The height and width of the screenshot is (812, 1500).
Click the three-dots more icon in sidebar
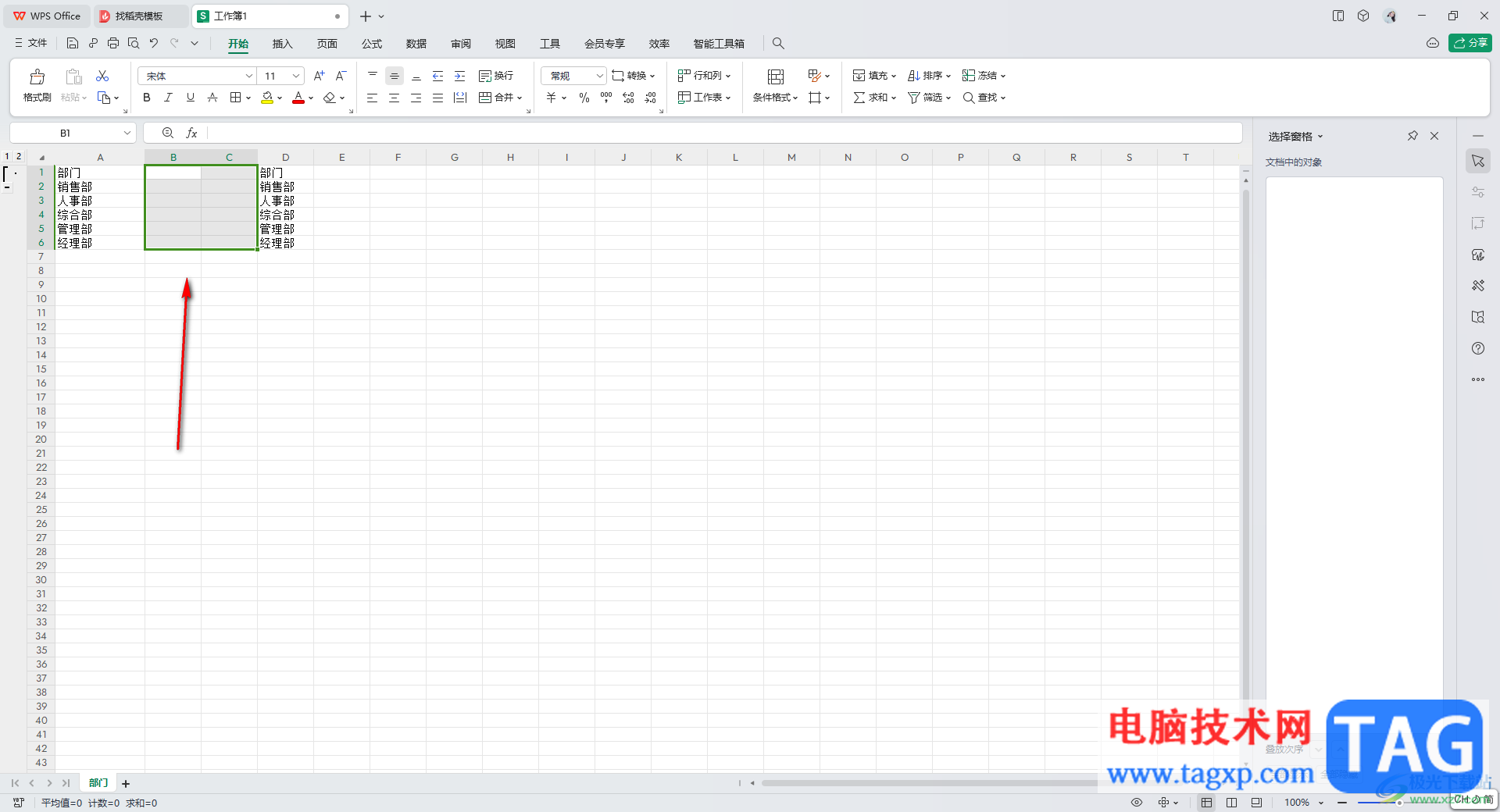tap(1478, 379)
